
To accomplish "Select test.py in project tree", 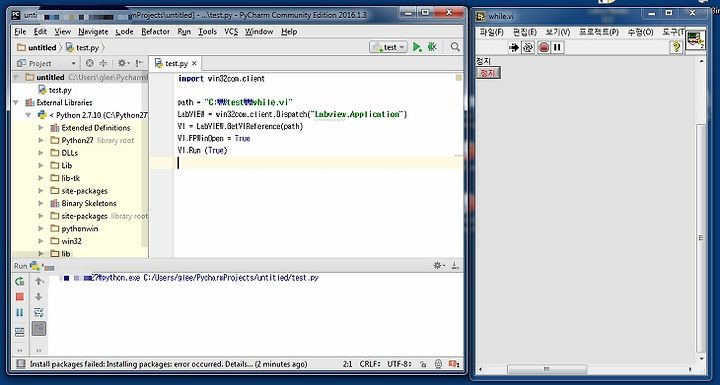I will pyautogui.click(x=55, y=90).
